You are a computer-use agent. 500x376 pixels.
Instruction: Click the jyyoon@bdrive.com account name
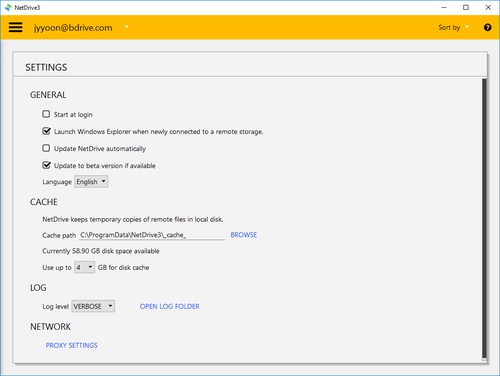73,28
